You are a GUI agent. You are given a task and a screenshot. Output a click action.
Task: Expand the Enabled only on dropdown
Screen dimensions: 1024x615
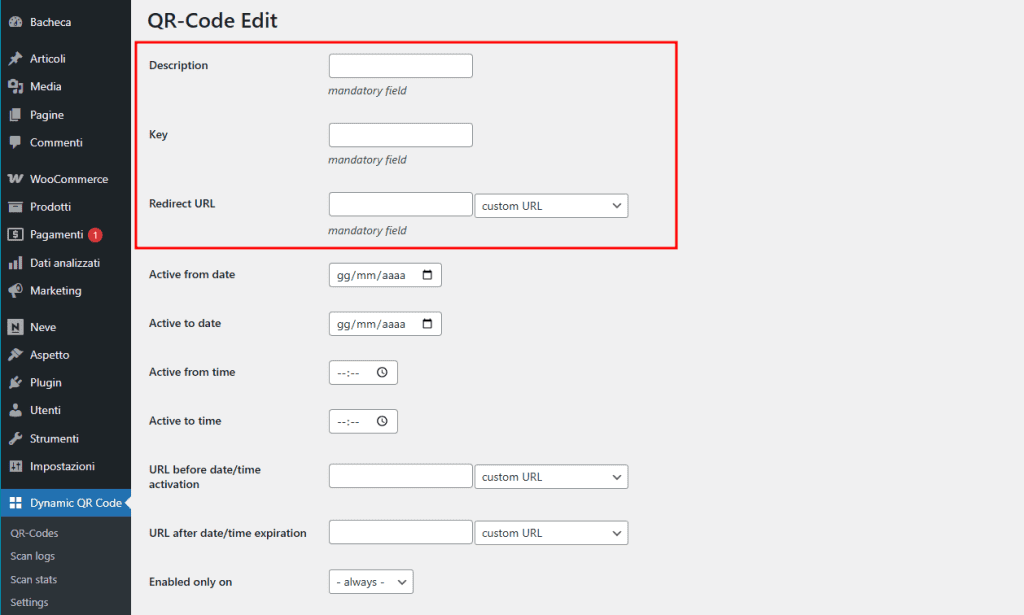pyautogui.click(x=371, y=581)
